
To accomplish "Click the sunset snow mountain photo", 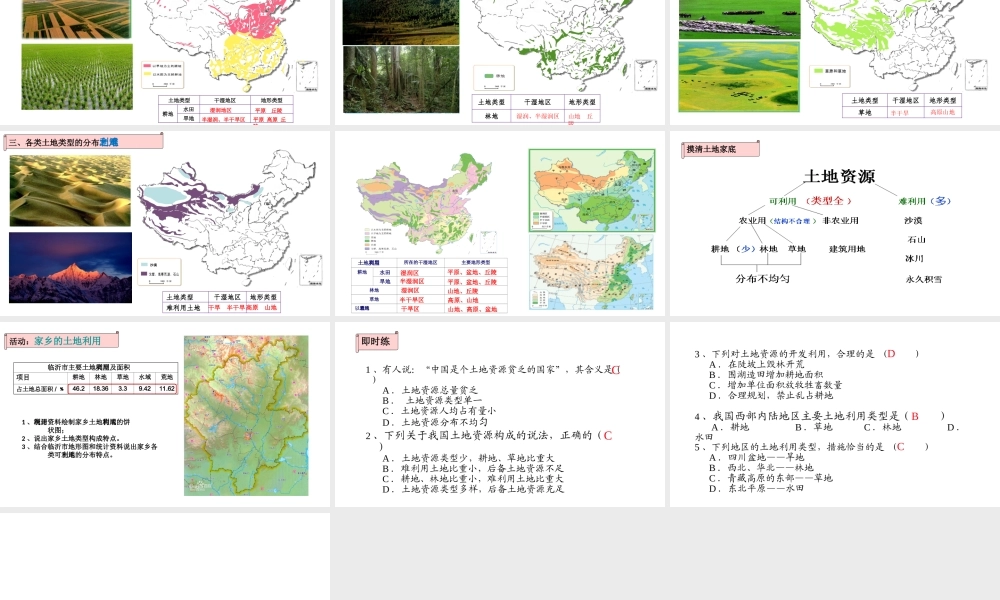I will (x=70, y=267).
